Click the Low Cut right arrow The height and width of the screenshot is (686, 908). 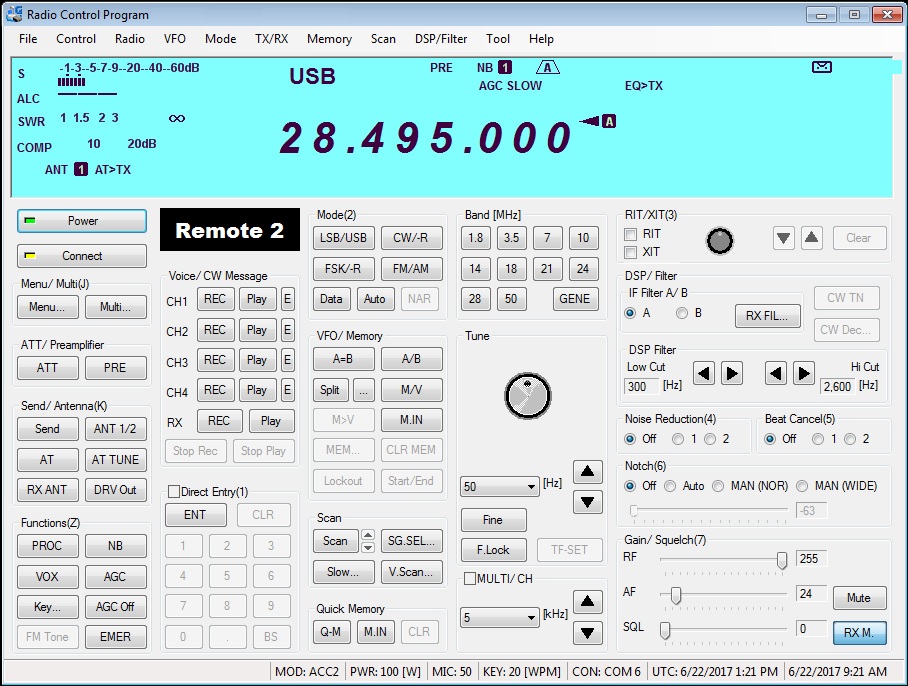coord(732,373)
